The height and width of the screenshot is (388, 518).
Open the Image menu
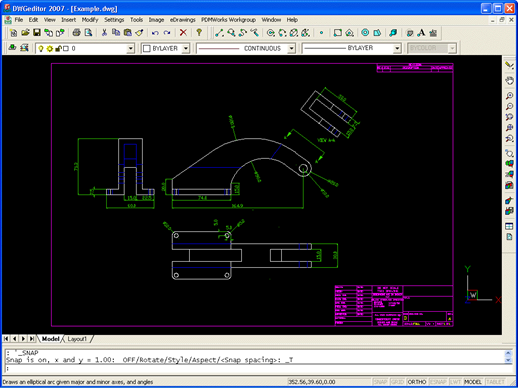[156, 20]
